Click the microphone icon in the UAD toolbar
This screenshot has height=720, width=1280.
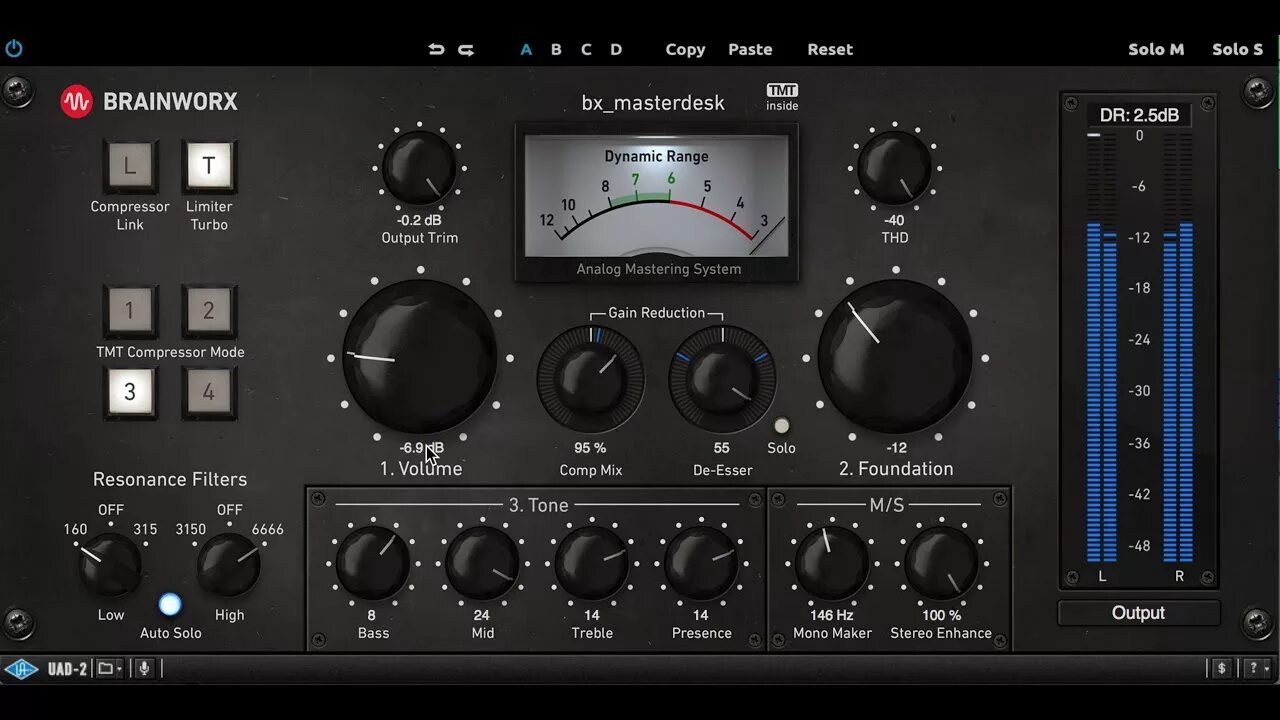pos(144,669)
